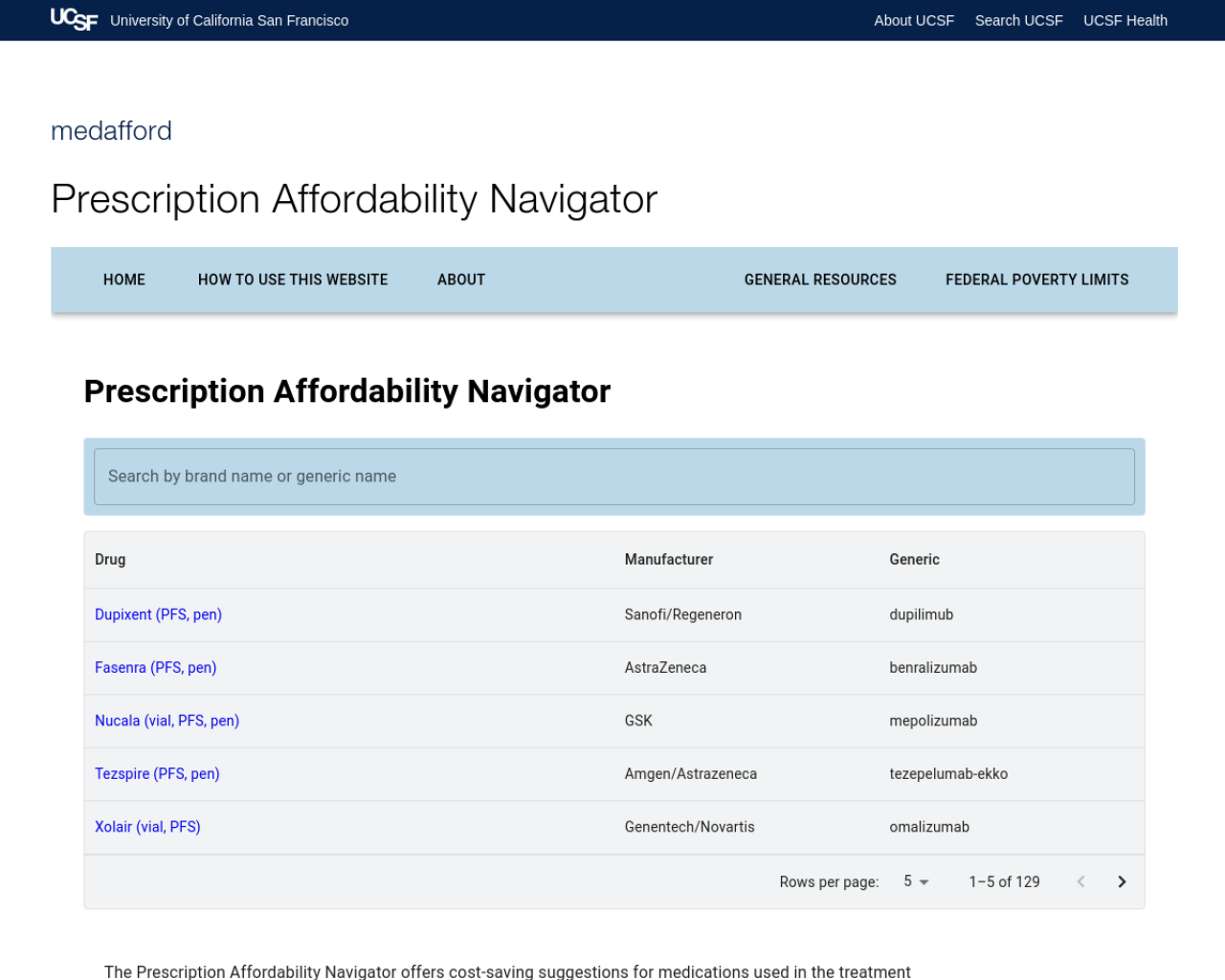Screen dimensions: 1225x980
Task: Click the 1–5 of 129 pagination text
Action: [1004, 881]
